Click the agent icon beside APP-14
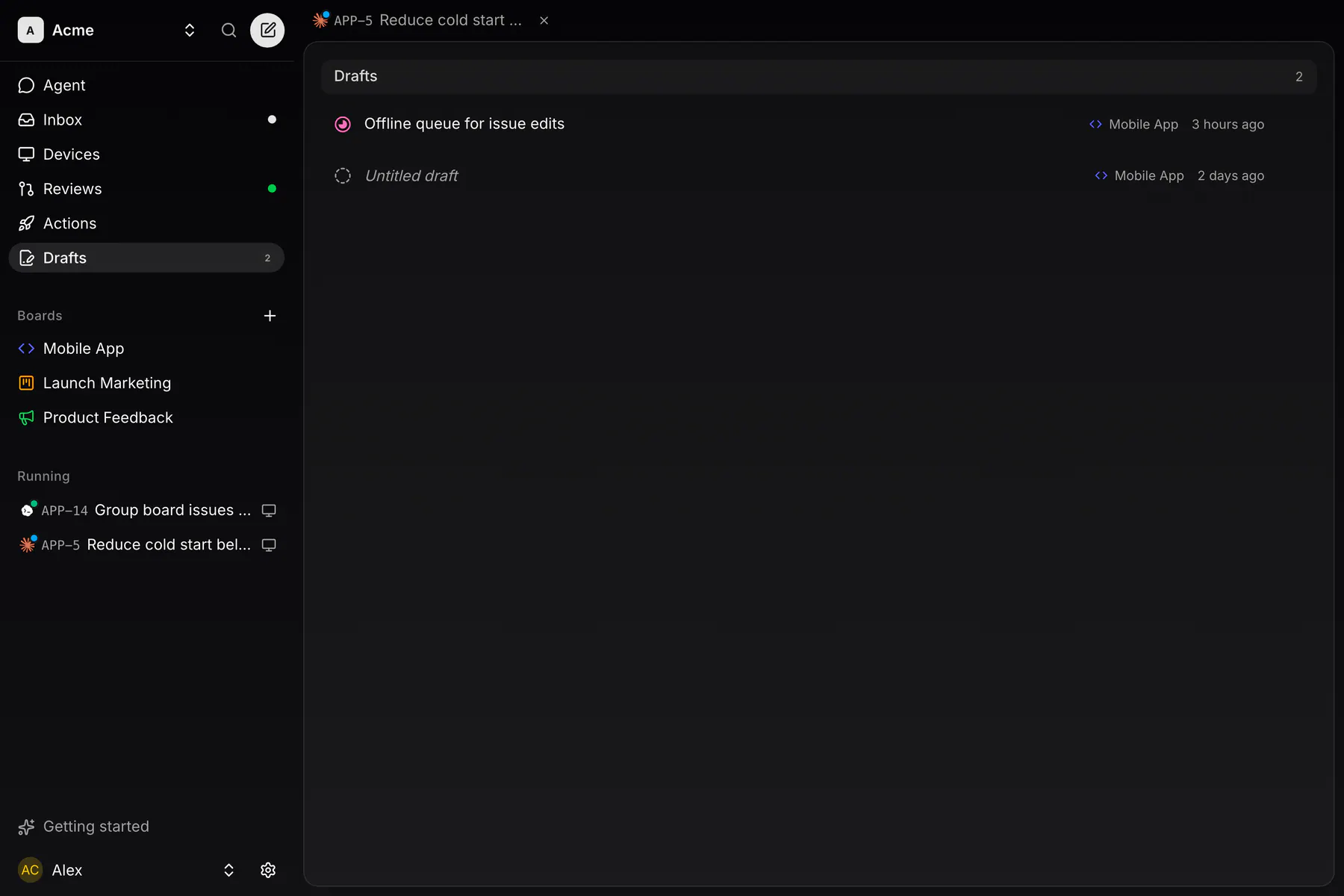 pos(27,510)
